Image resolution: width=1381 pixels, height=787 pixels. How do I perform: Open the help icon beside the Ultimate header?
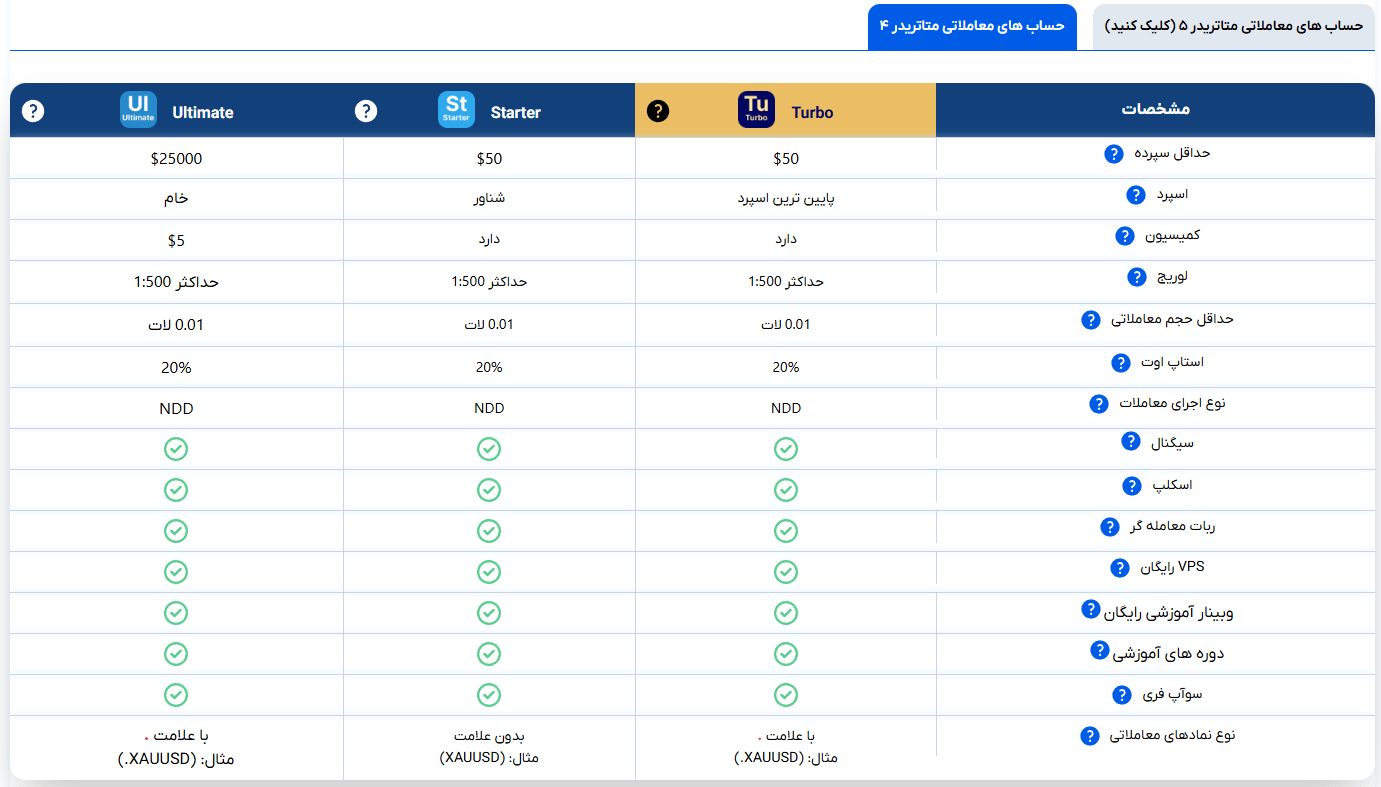(x=33, y=110)
